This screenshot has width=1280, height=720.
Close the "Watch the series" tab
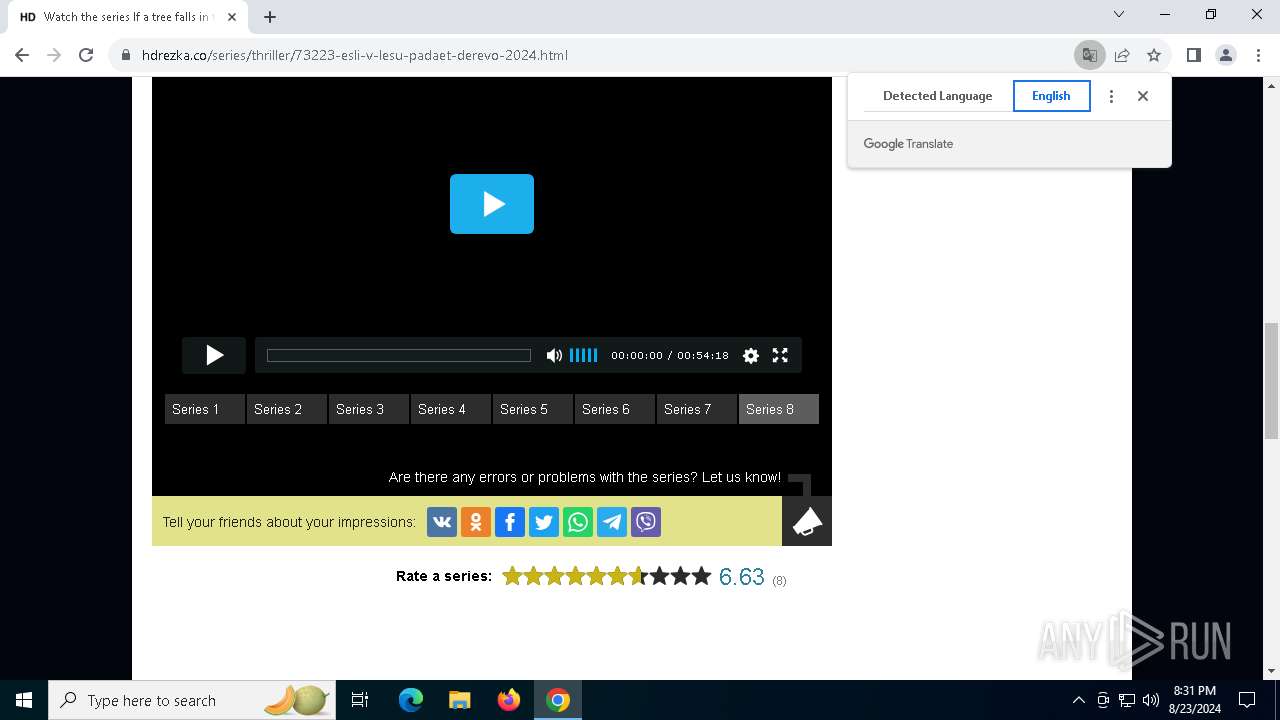click(232, 17)
